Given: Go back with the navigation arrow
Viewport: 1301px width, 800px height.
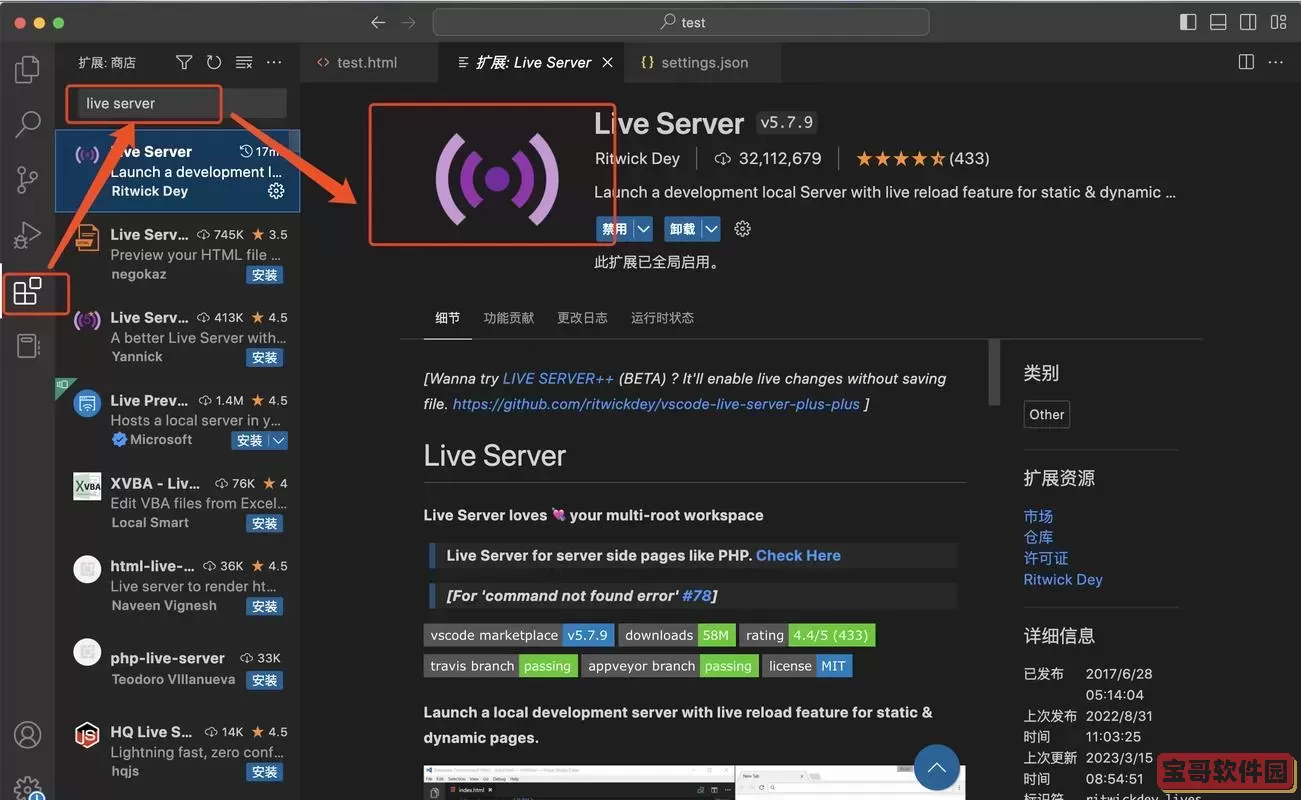Looking at the screenshot, I should 378,22.
